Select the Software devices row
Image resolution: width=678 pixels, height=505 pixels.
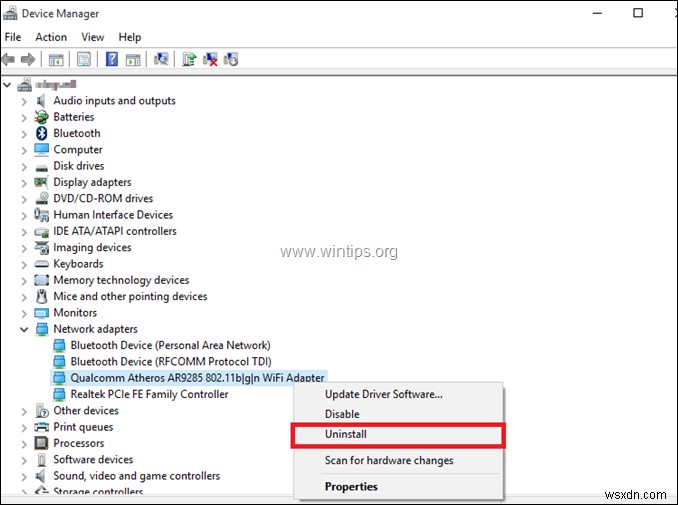[93, 460]
